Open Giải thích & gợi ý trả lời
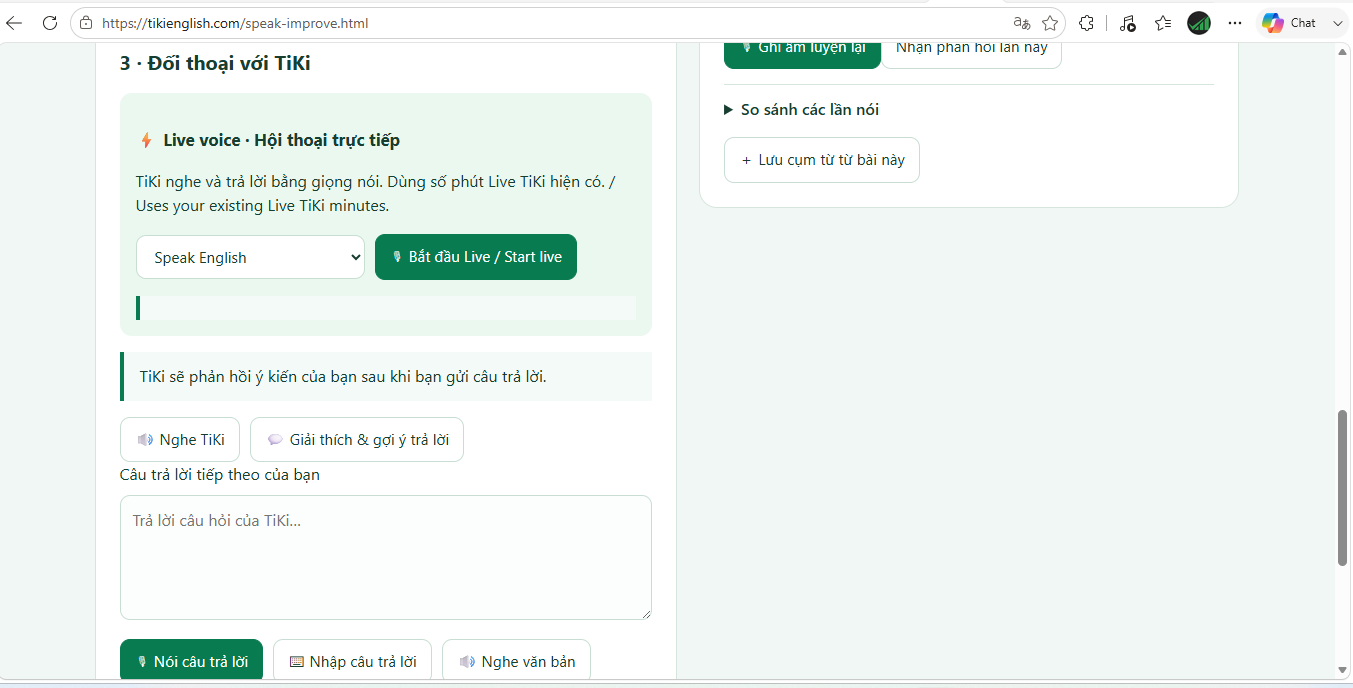 click(x=357, y=439)
